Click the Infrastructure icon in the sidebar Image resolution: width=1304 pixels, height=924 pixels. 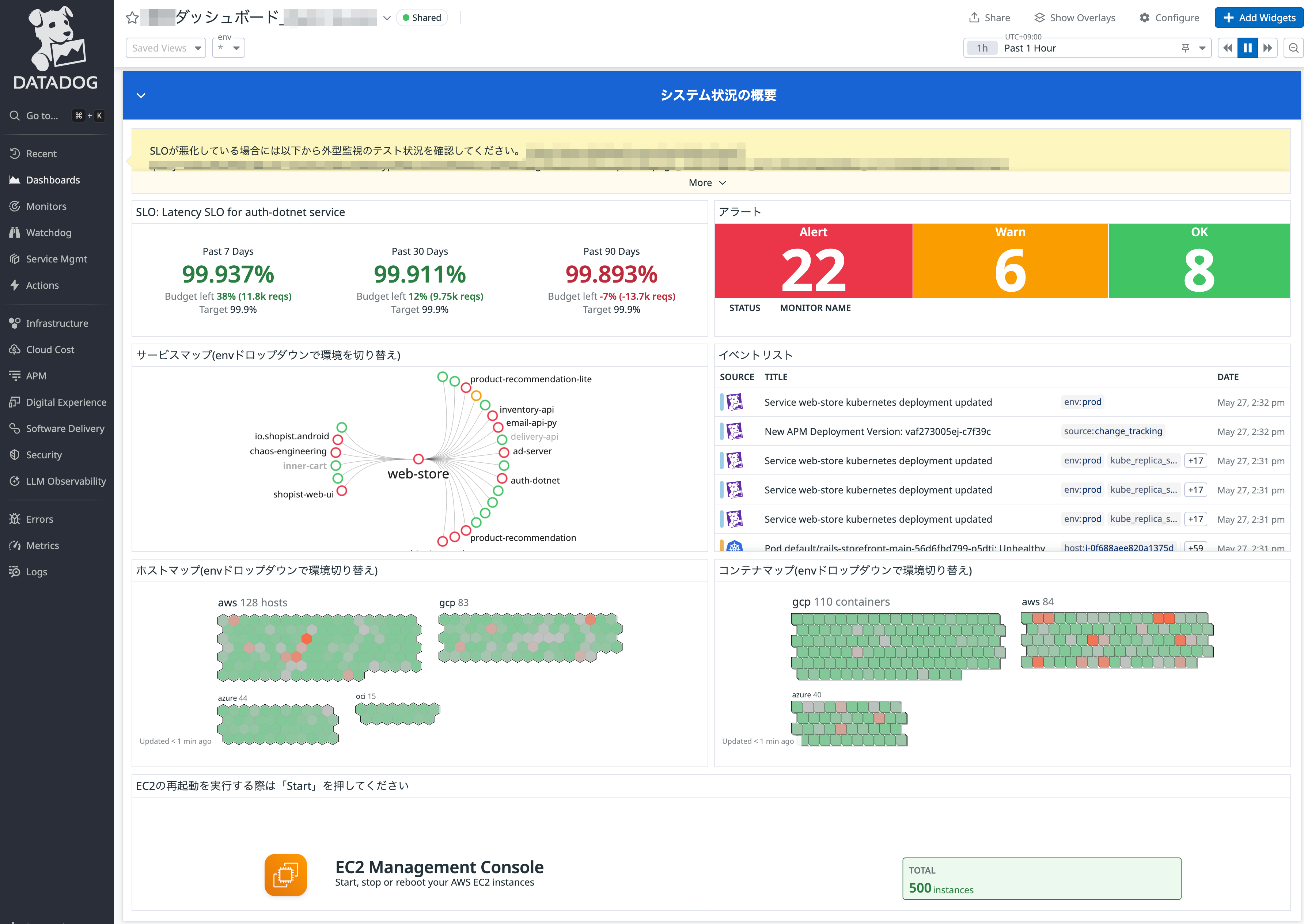(15, 323)
